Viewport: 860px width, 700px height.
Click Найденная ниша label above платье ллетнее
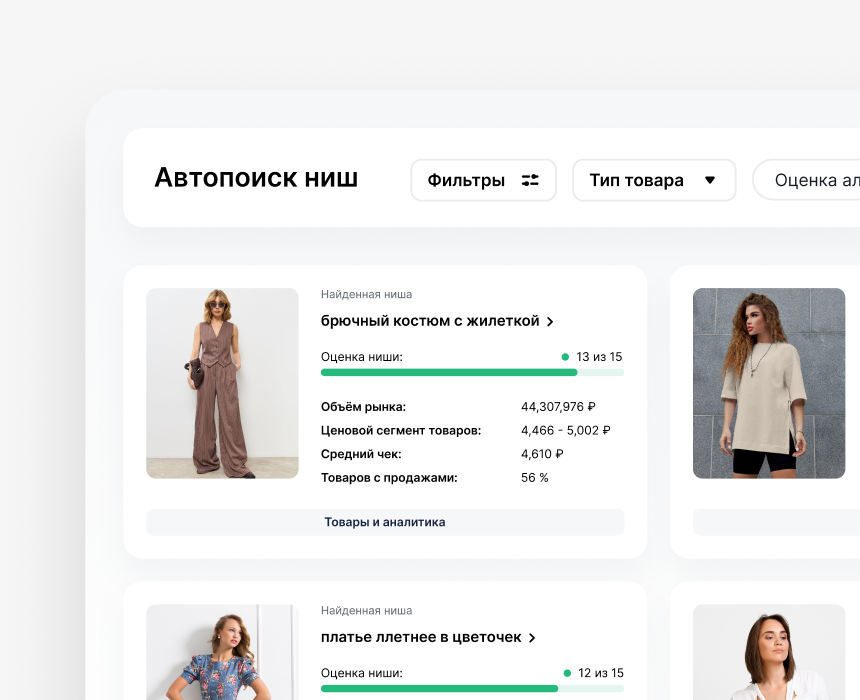[x=366, y=611]
